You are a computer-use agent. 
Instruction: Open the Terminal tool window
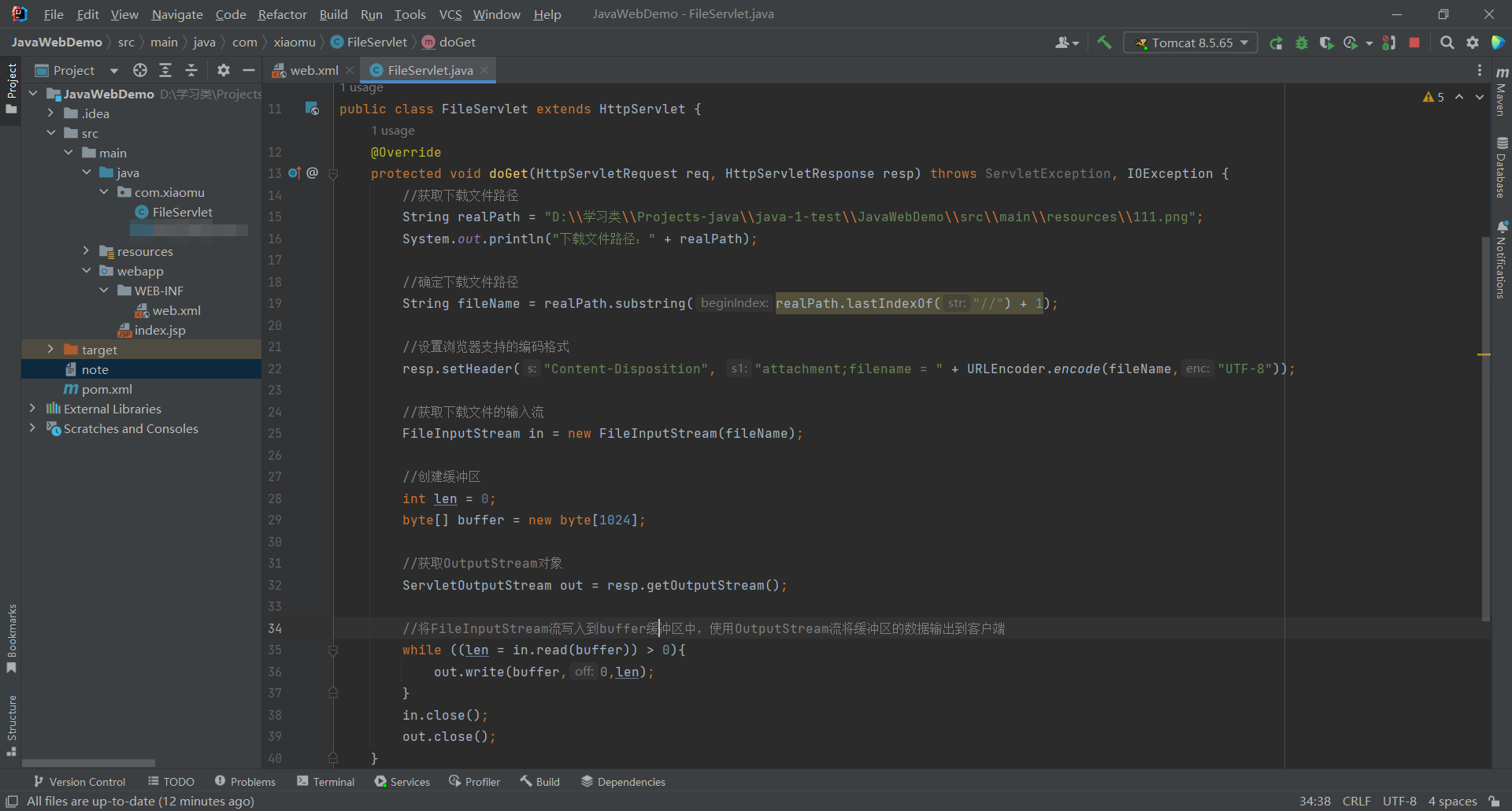click(x=326, y=781)
